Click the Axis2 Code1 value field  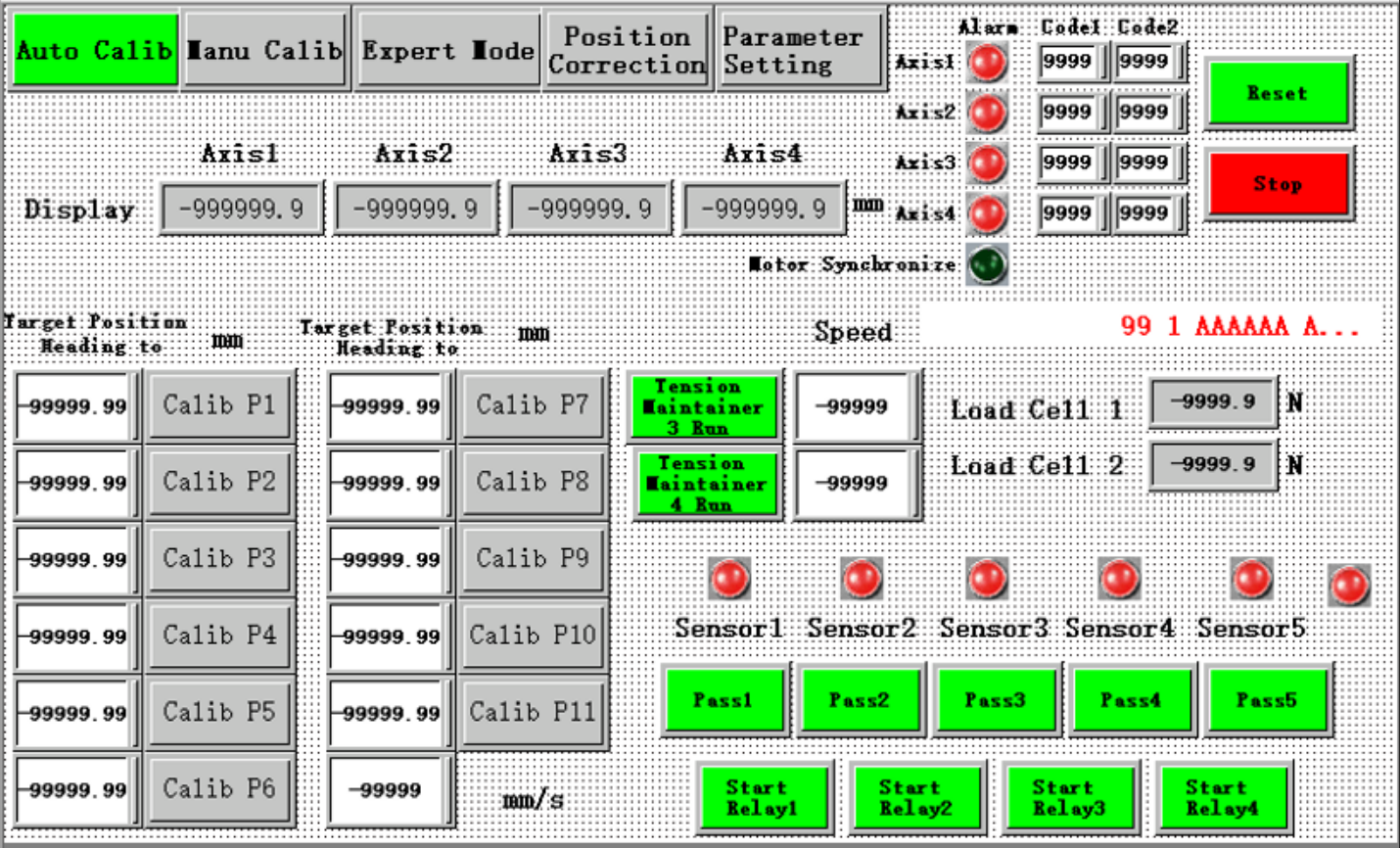pyautogui.click(x=1069, y=113)
